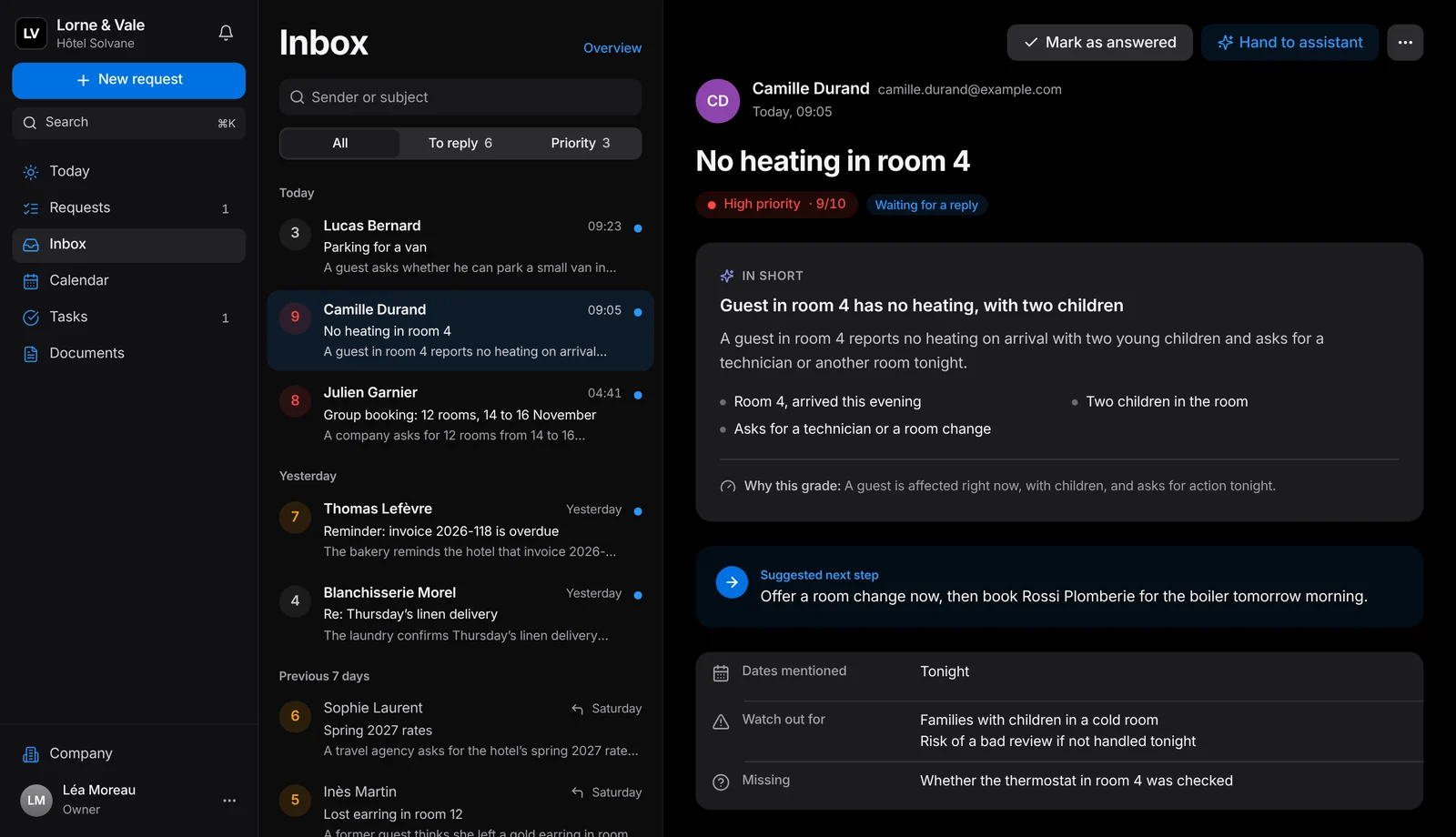Open the notifications bell
Viewport: 1456px width, 837px height.
[x=226, y=33]
